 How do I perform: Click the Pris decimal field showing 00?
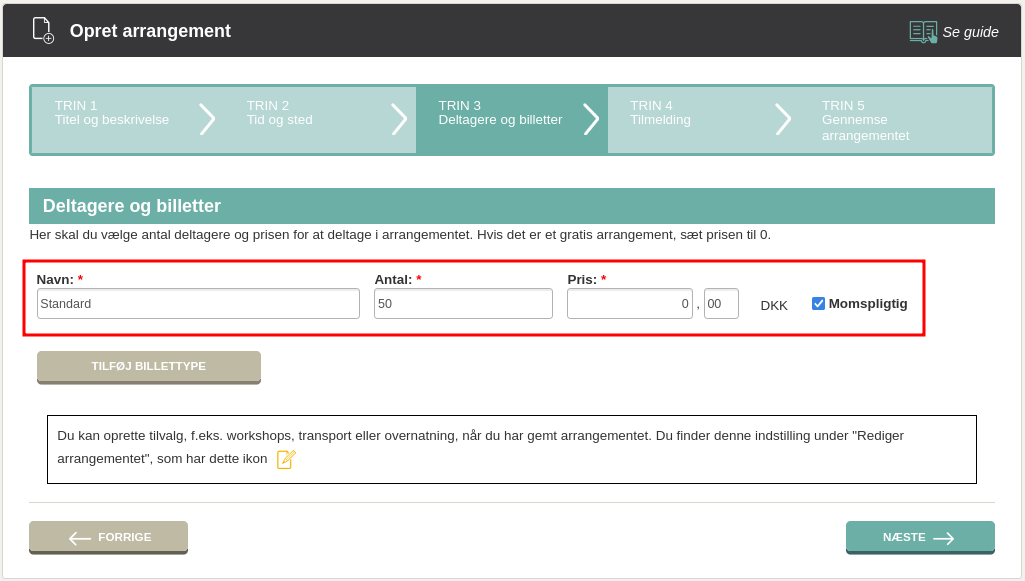[721, 304]
